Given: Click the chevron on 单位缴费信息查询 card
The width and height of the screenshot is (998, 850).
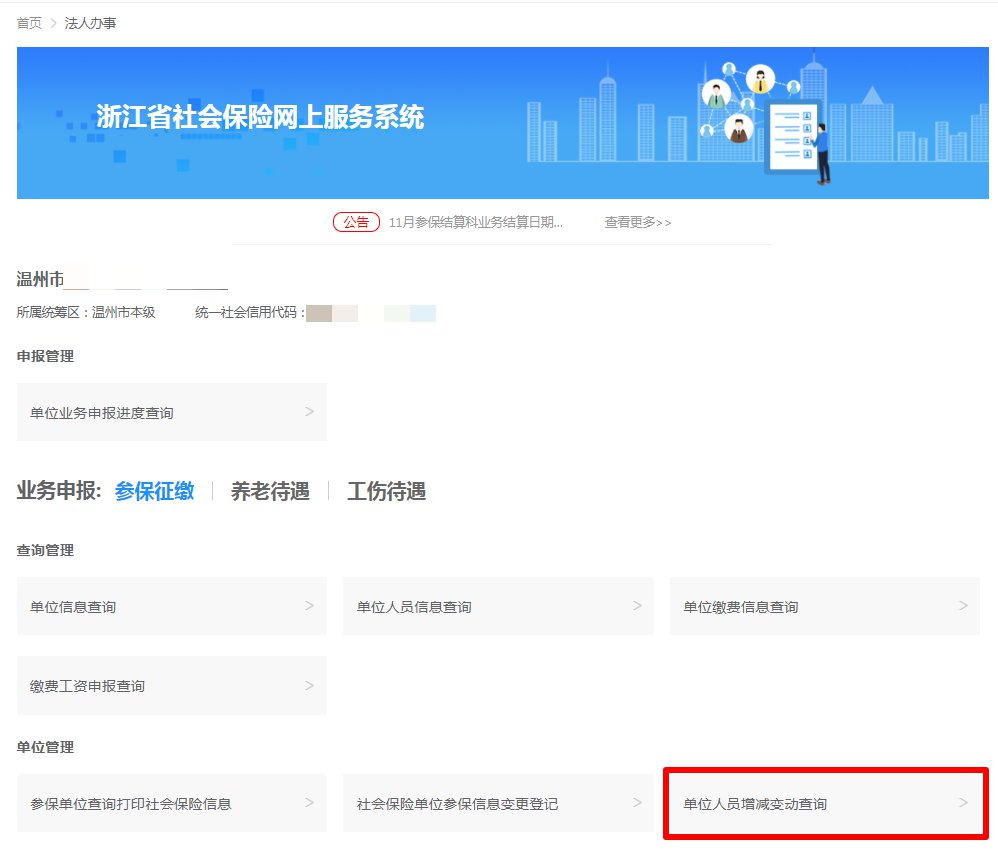Looking at the screenshot, I should pos(963,606).
